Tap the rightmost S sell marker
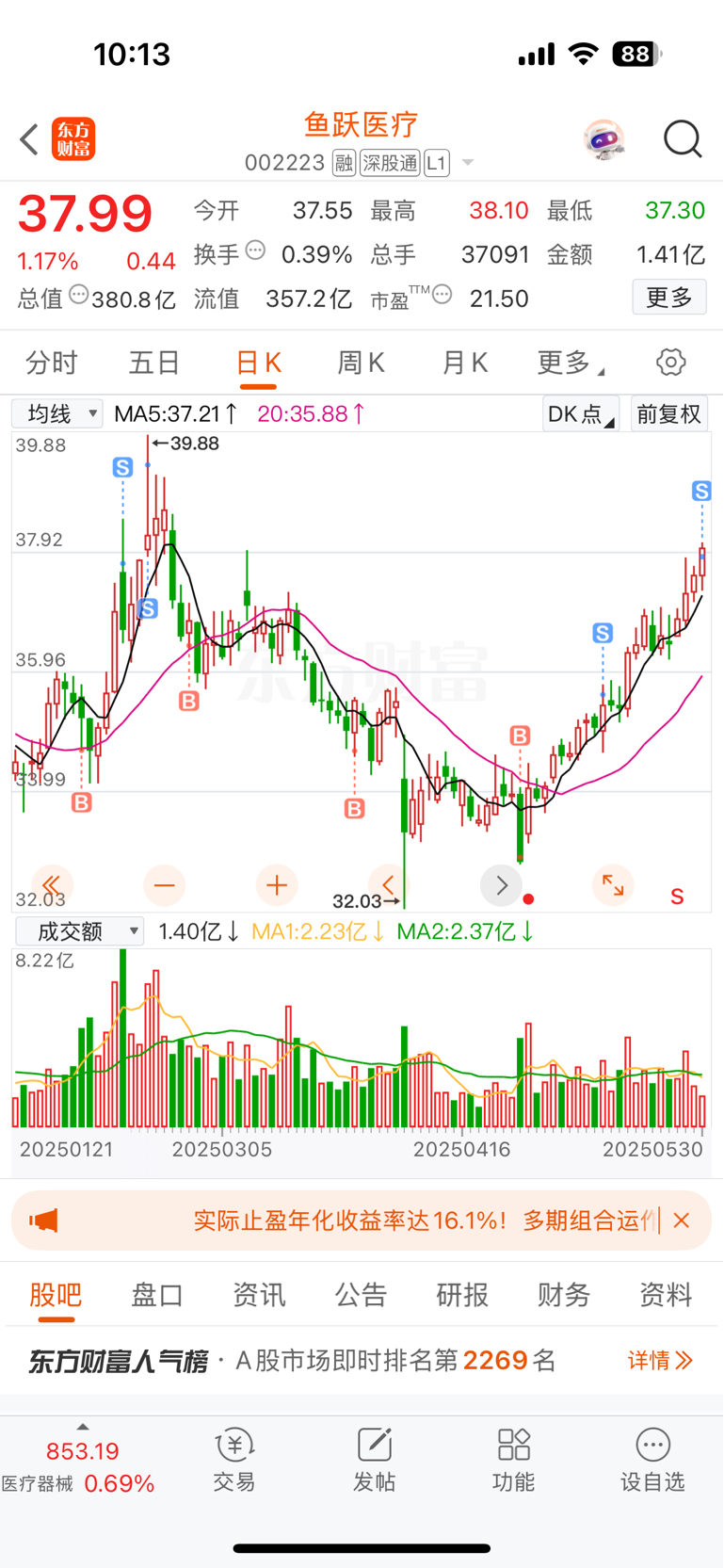This screenshot has height=1568, width=724. point(701,491)
